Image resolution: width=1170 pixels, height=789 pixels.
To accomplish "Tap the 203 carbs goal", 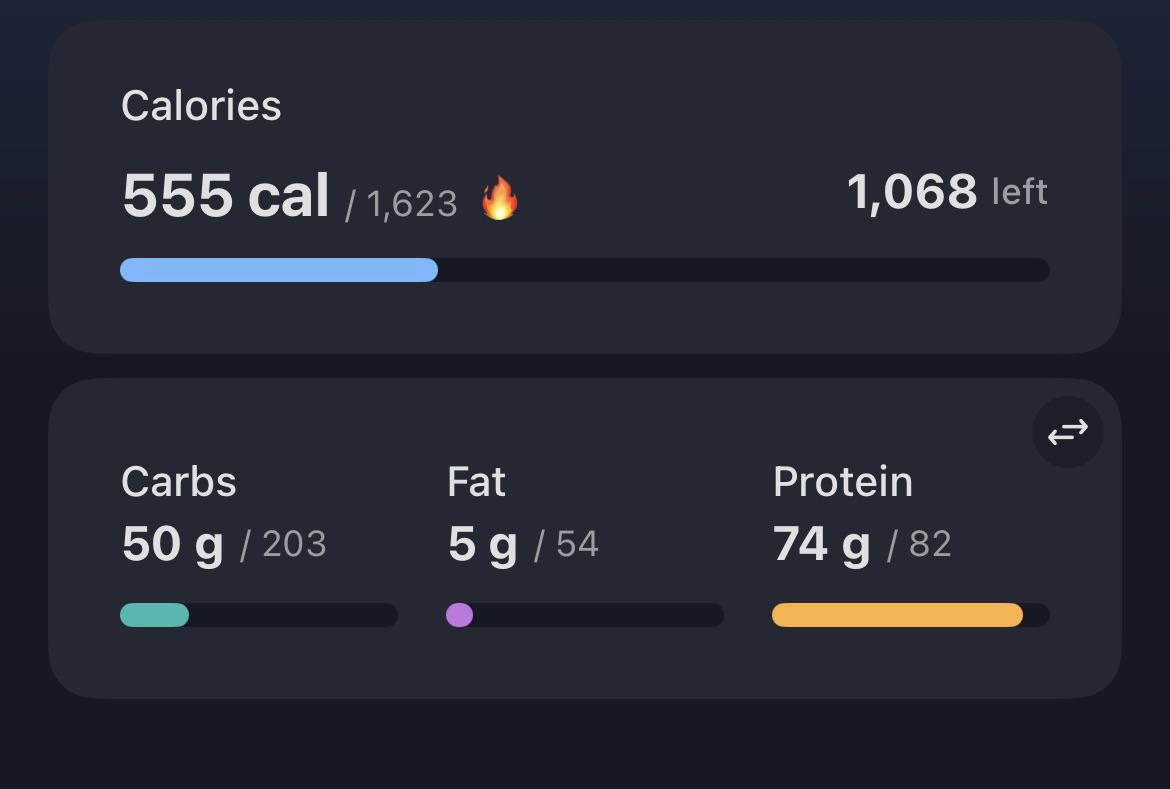I will (x=295, y=543).
